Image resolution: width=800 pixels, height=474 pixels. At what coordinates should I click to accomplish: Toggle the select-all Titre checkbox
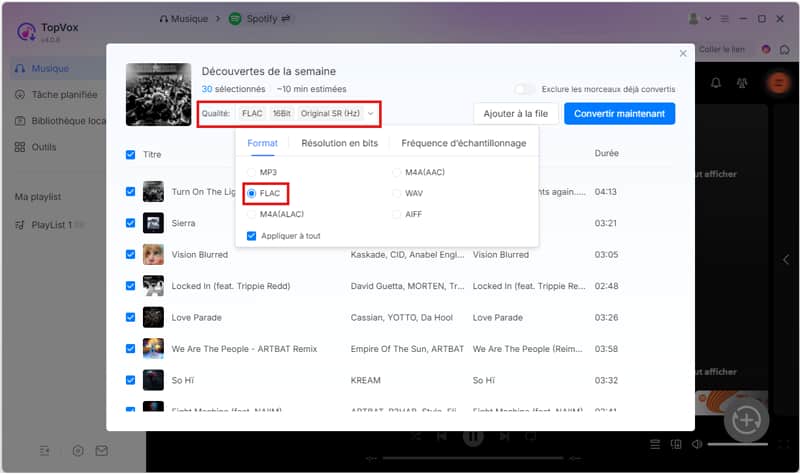click(x=131, y=155)
